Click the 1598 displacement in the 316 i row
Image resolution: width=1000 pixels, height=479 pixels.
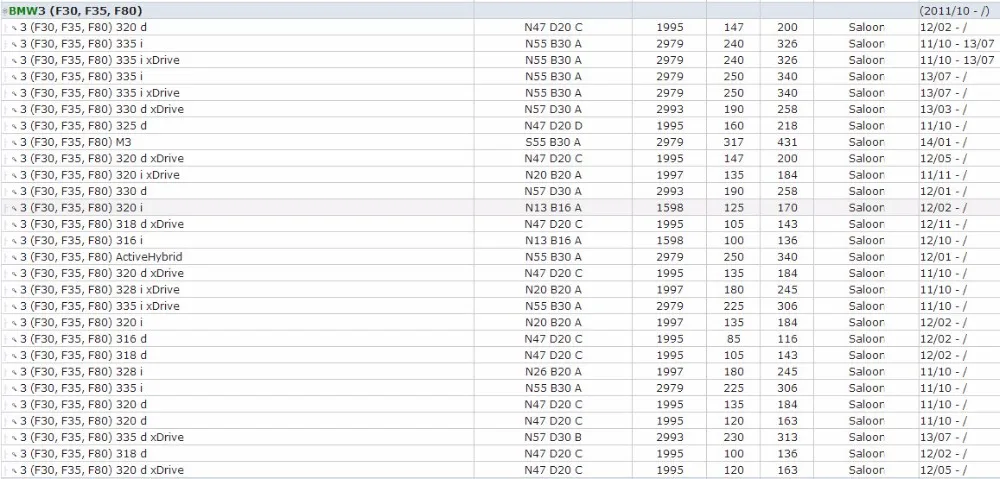coord(670,240)
